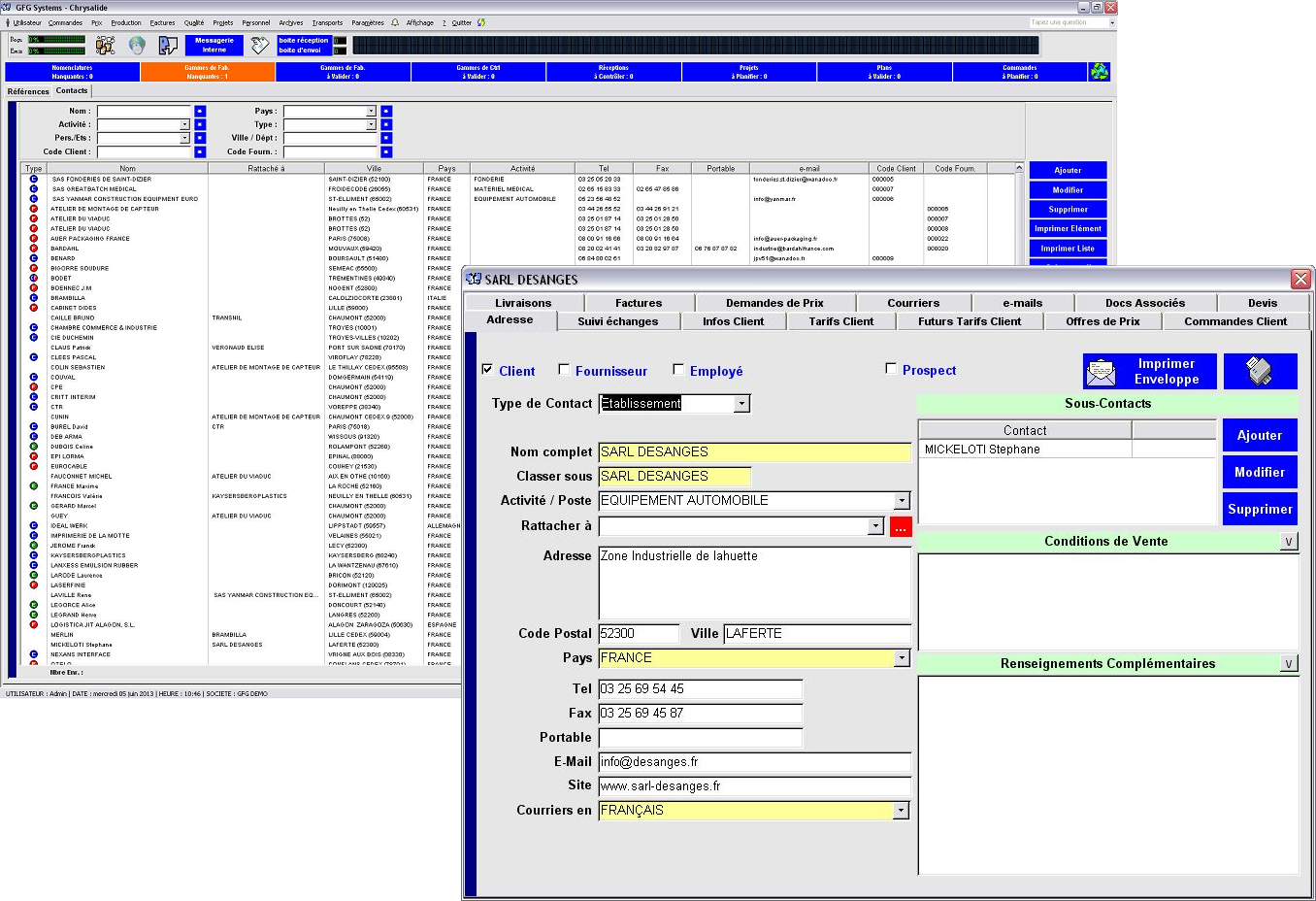Click the E-Mail field with info@desanges.fr
The height and width of the screenshot is (901, 1316).
[x=755, y=762]
